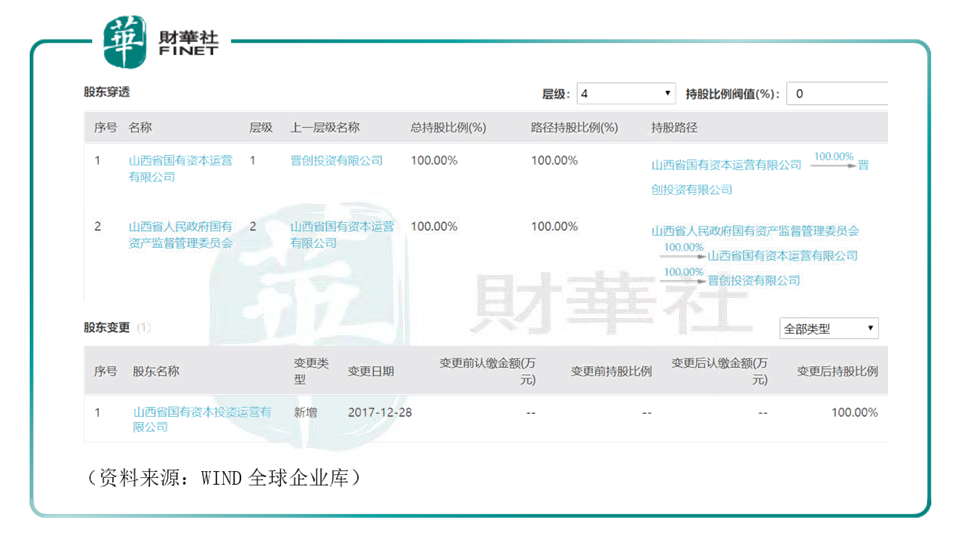
Task: Click the 路径持股比例(%) column header
Action: (574, 128)
